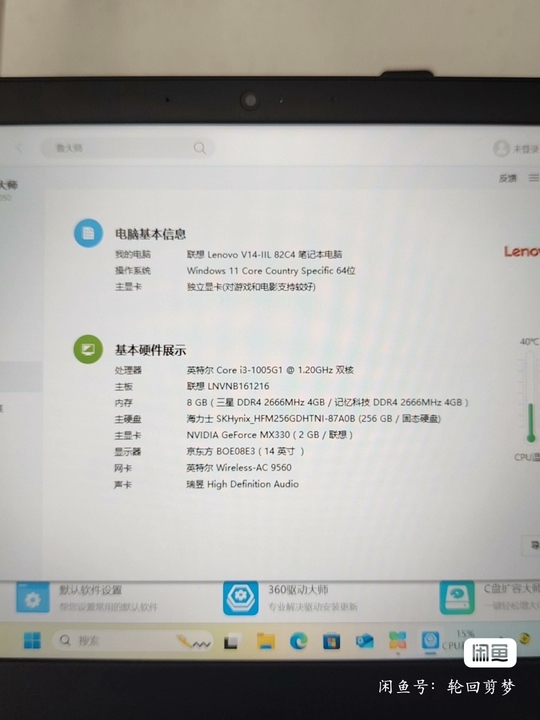
Task: Open the Outlook icon on the taskbar
Action: [x=365, y=641]
